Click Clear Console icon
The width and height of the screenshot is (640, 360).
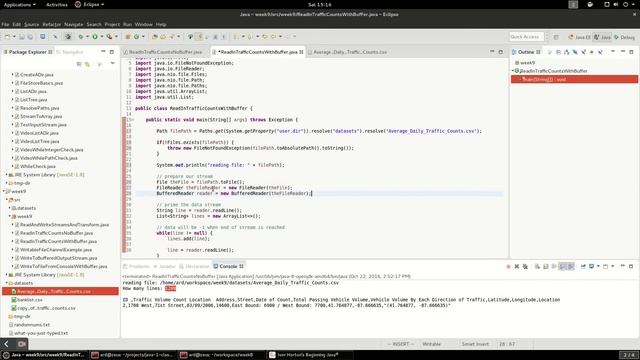coord(537,267)
